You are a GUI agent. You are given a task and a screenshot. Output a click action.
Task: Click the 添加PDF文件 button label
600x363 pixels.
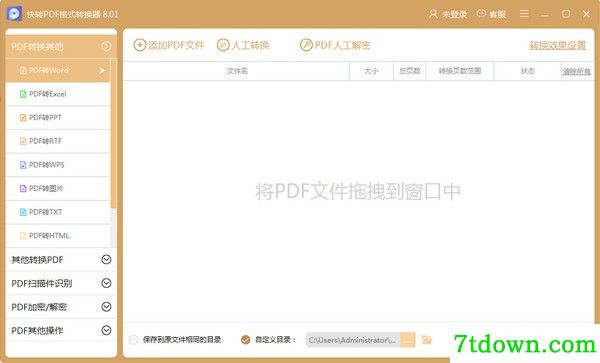tap(176, 45)
